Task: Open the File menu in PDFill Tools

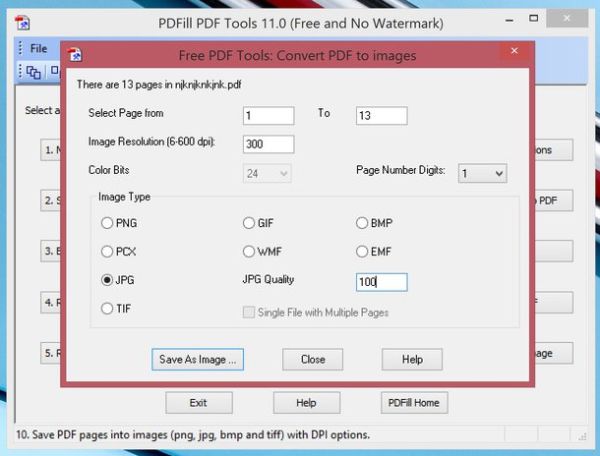Action: point(39,49)
